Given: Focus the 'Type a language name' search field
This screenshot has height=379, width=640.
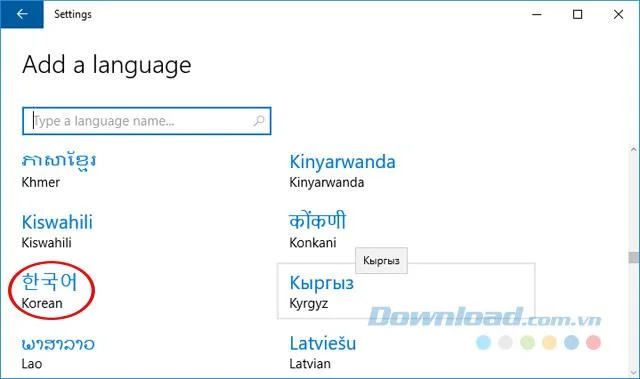Looking at the screenshot, I should coord(147,121).
